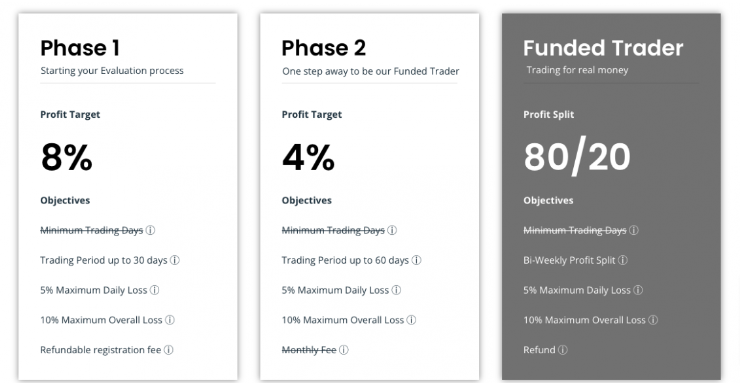Select the Phase 1 card heading
Viewport: 740px width, 383px height.
pos(80,48)
